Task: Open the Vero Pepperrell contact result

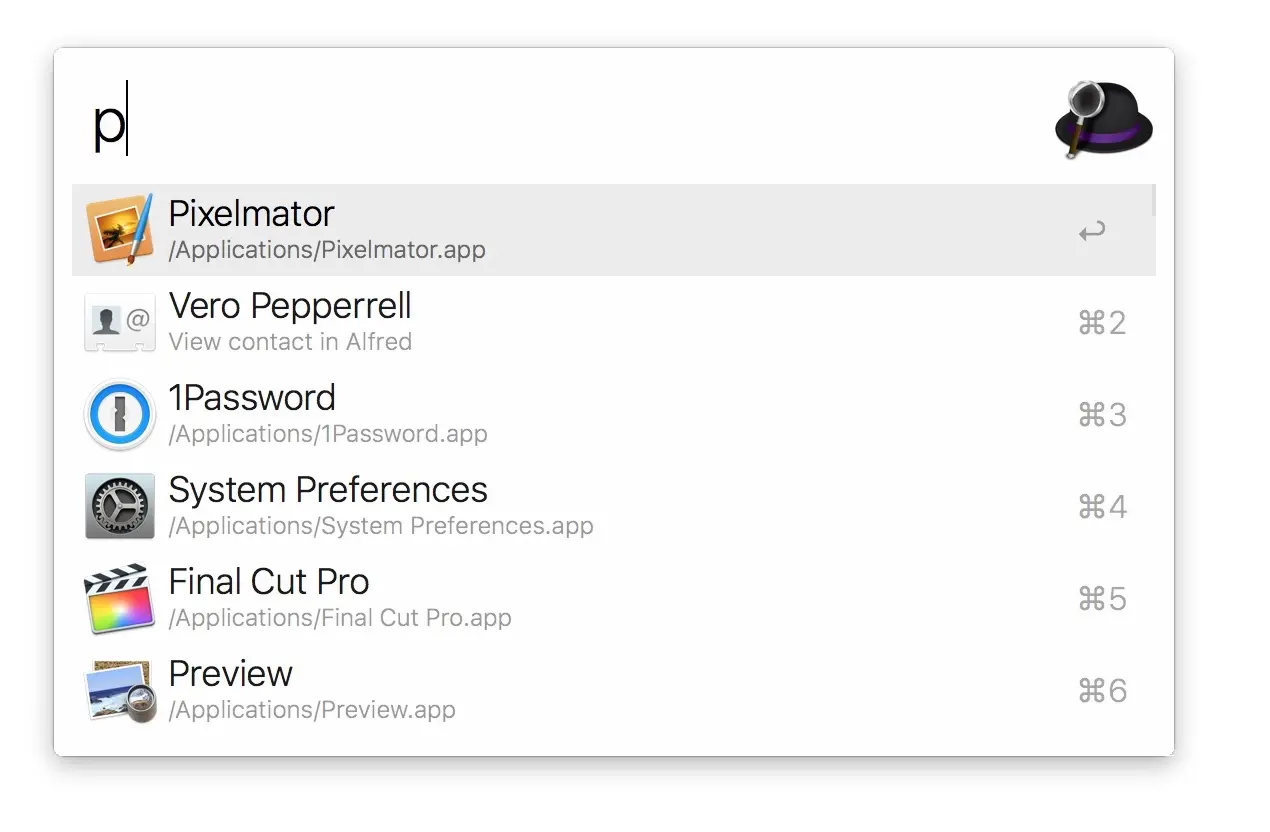Action: [290, 306]
